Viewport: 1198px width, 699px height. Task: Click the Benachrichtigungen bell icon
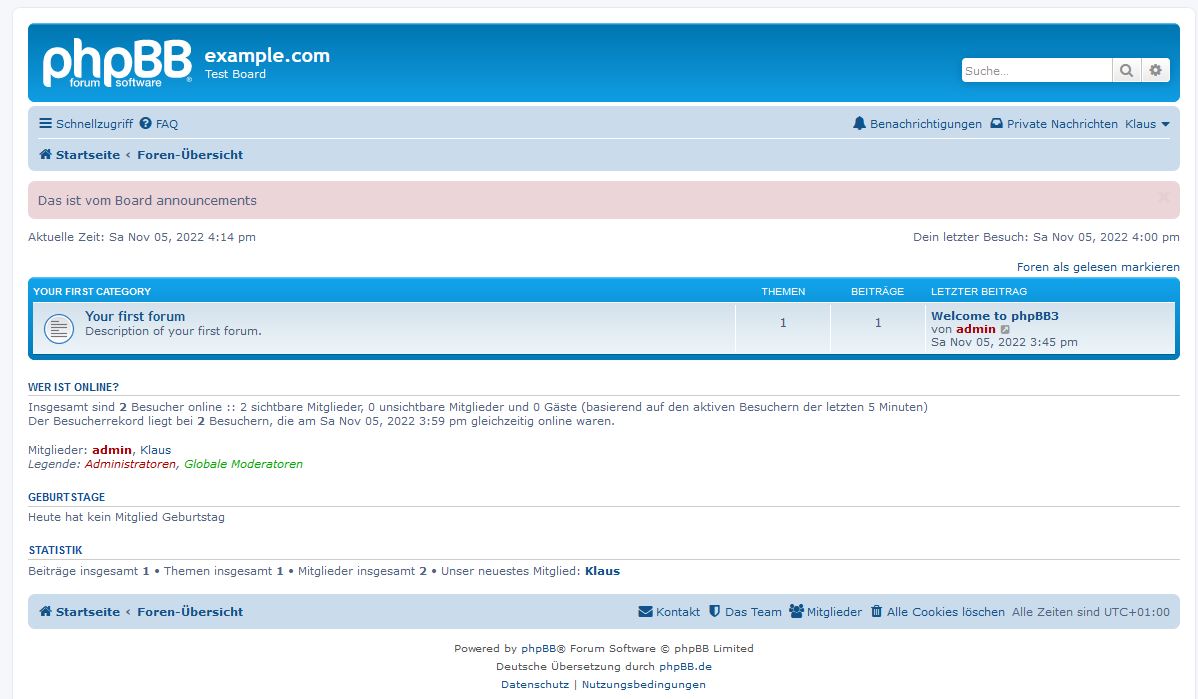(860, 123)
